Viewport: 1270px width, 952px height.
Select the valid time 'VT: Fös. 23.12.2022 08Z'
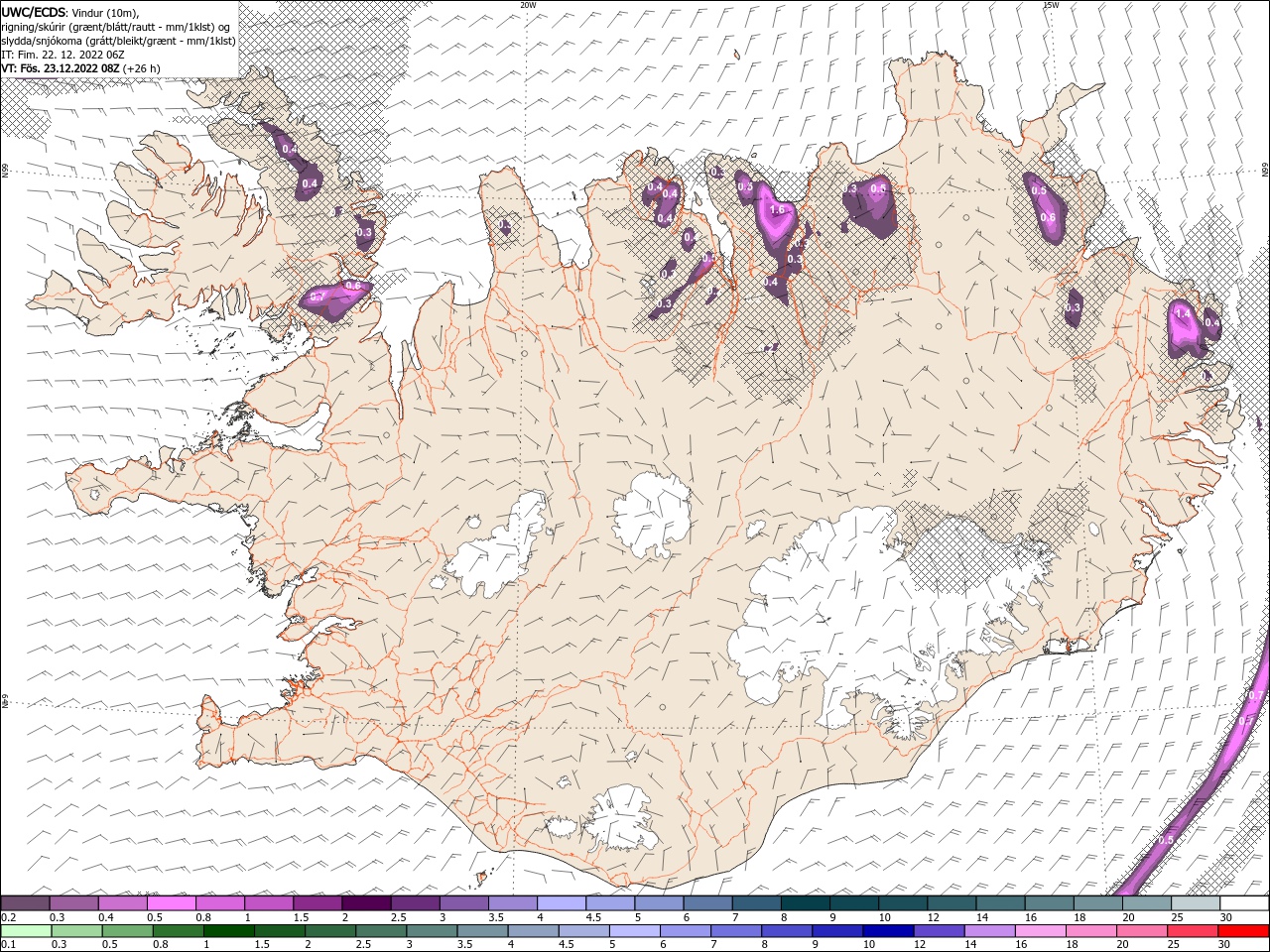[61, 67]
